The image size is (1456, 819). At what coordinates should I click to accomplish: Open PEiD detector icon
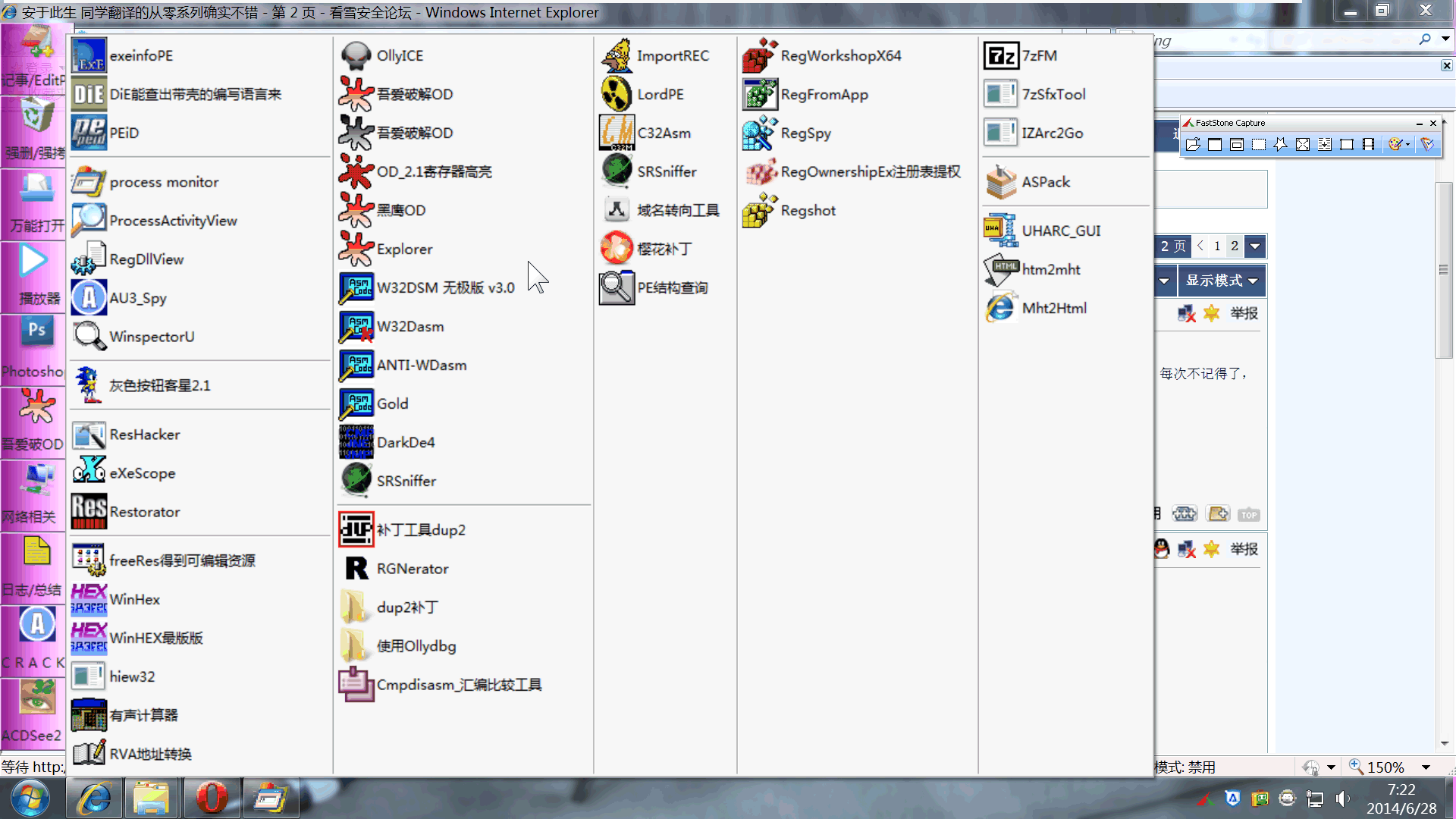[x=89, y=133]
